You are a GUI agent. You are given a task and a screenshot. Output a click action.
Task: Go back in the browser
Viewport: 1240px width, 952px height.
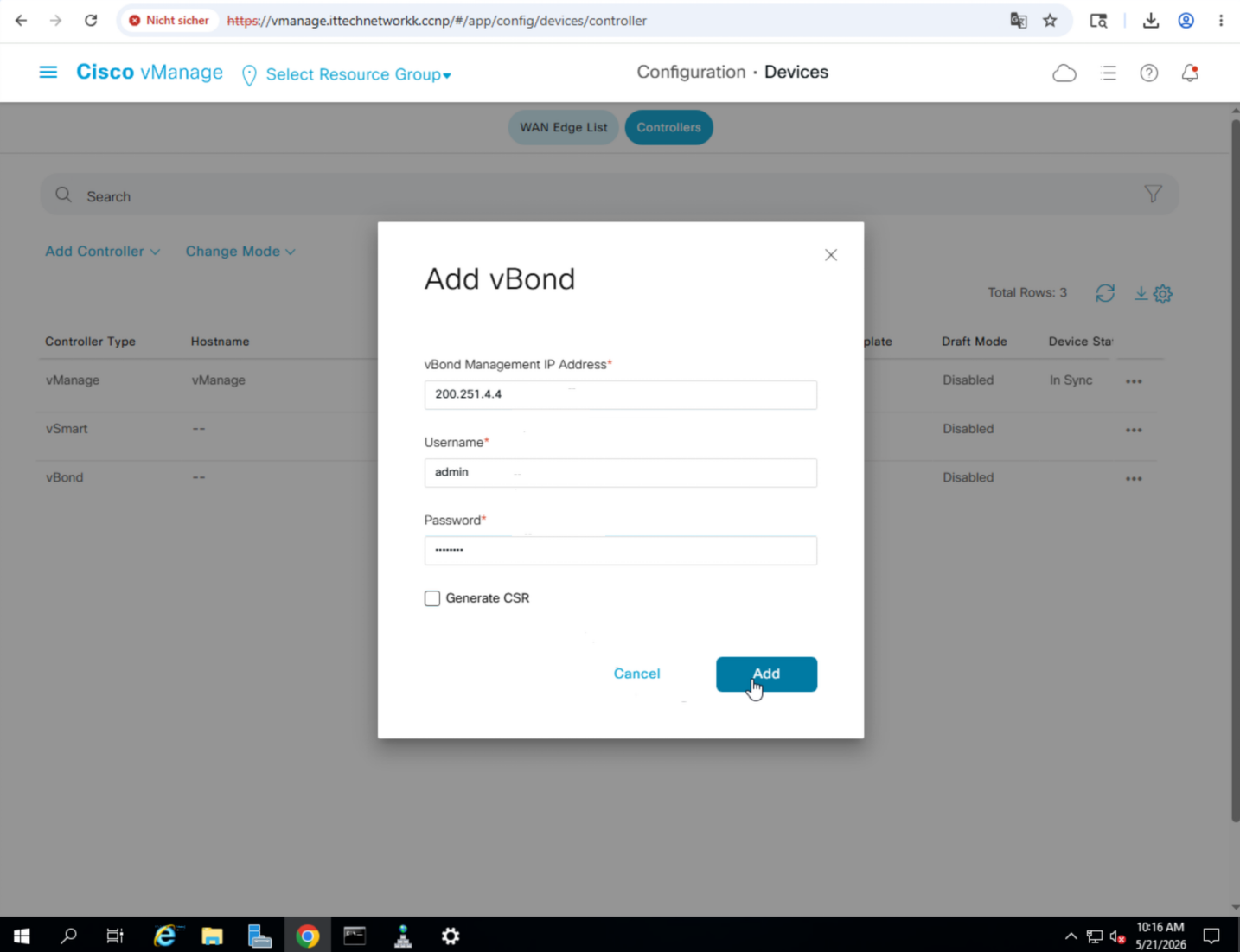tap(21, 20)
